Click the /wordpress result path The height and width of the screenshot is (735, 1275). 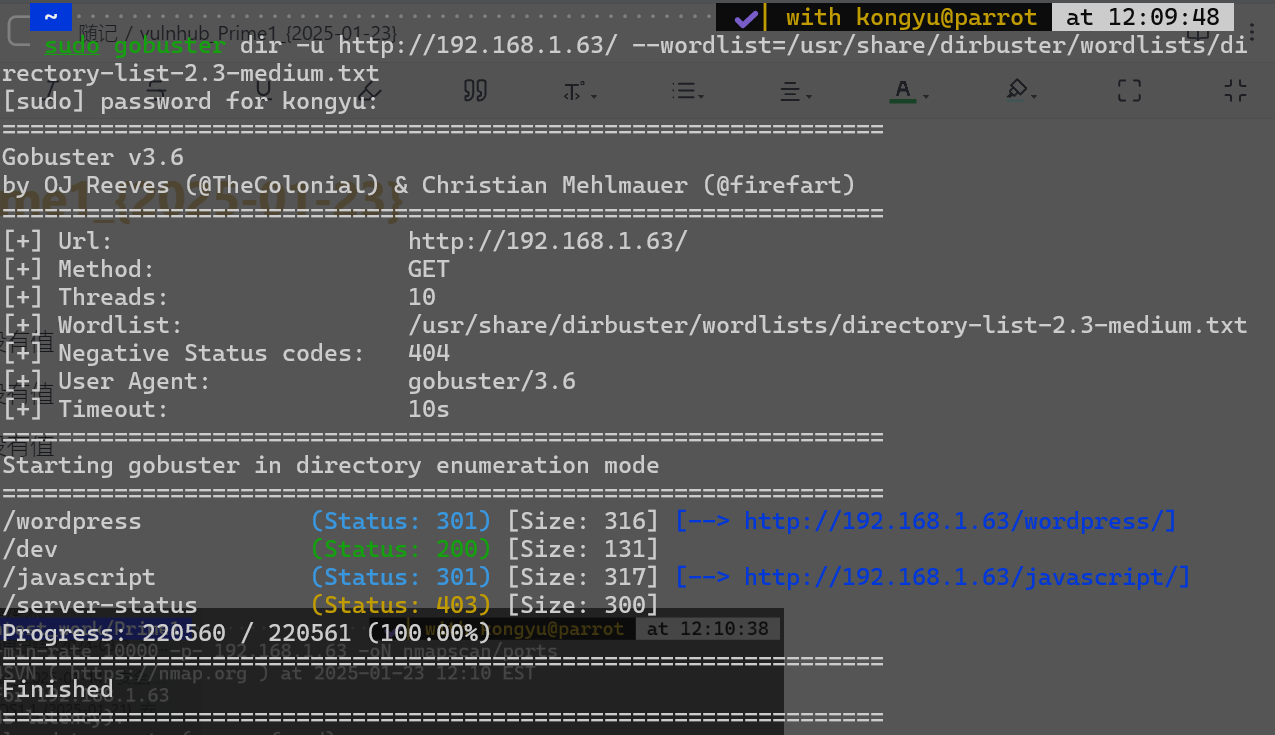[72, 521]
